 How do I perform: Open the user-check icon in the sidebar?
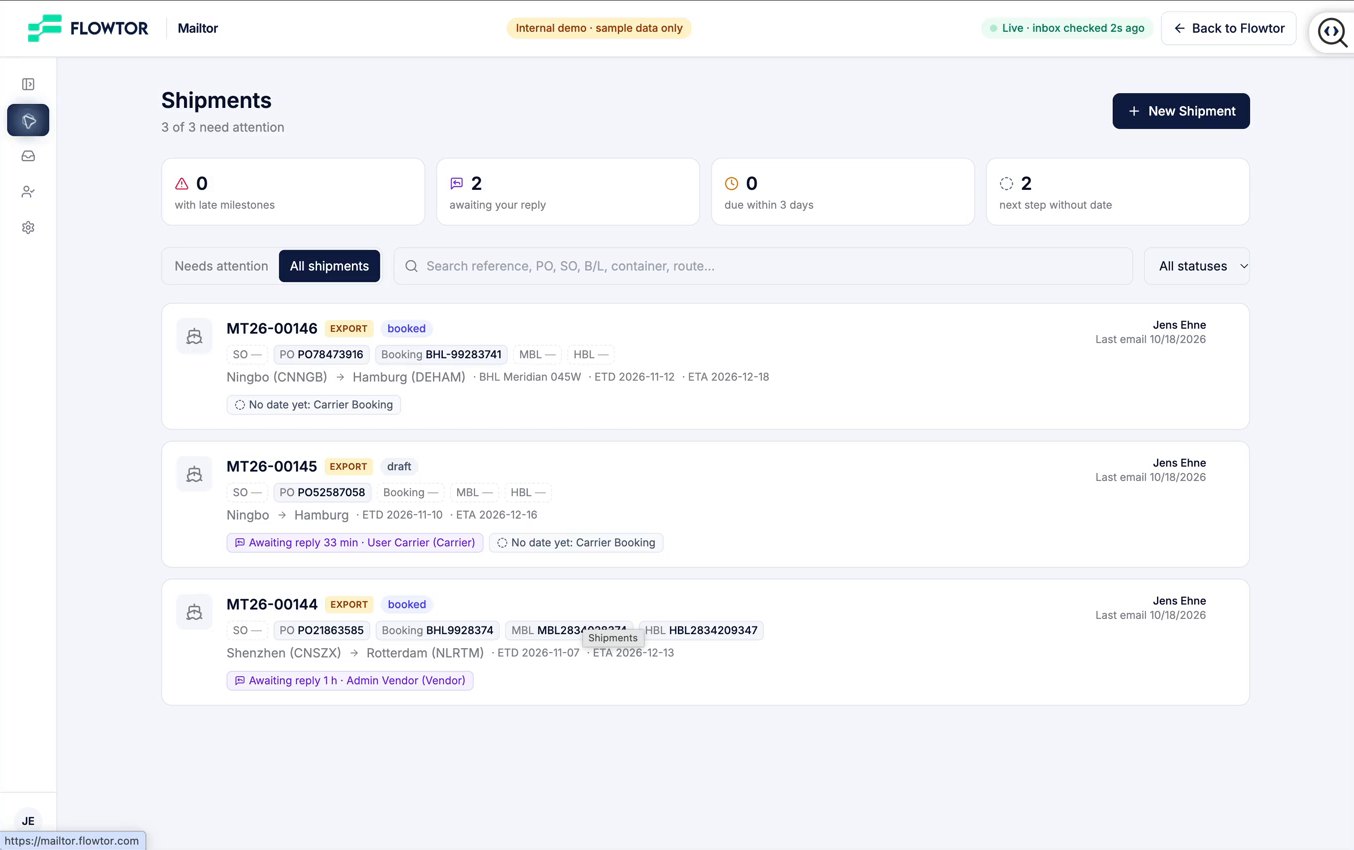click(x=28, y=192)
